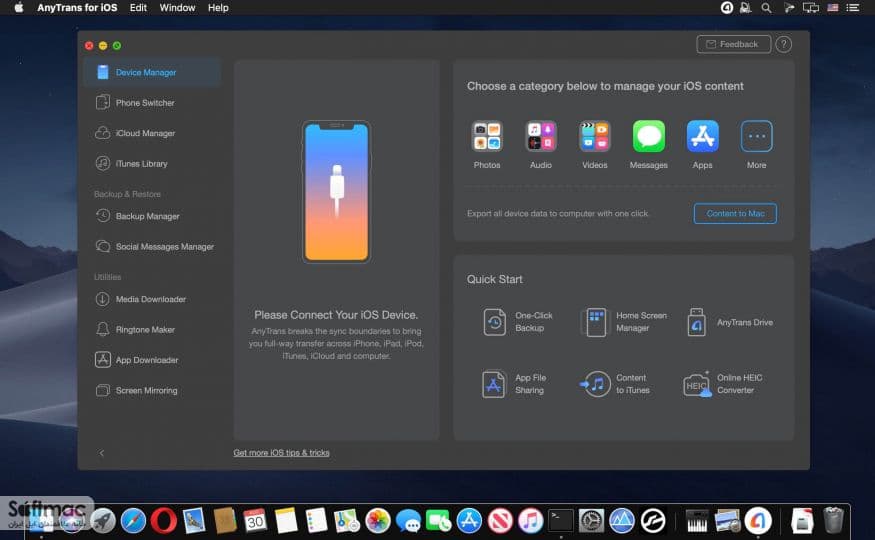This screenshot has width=875, height=540.
Task: Open the Audio category icon
Action: (540, 136)
